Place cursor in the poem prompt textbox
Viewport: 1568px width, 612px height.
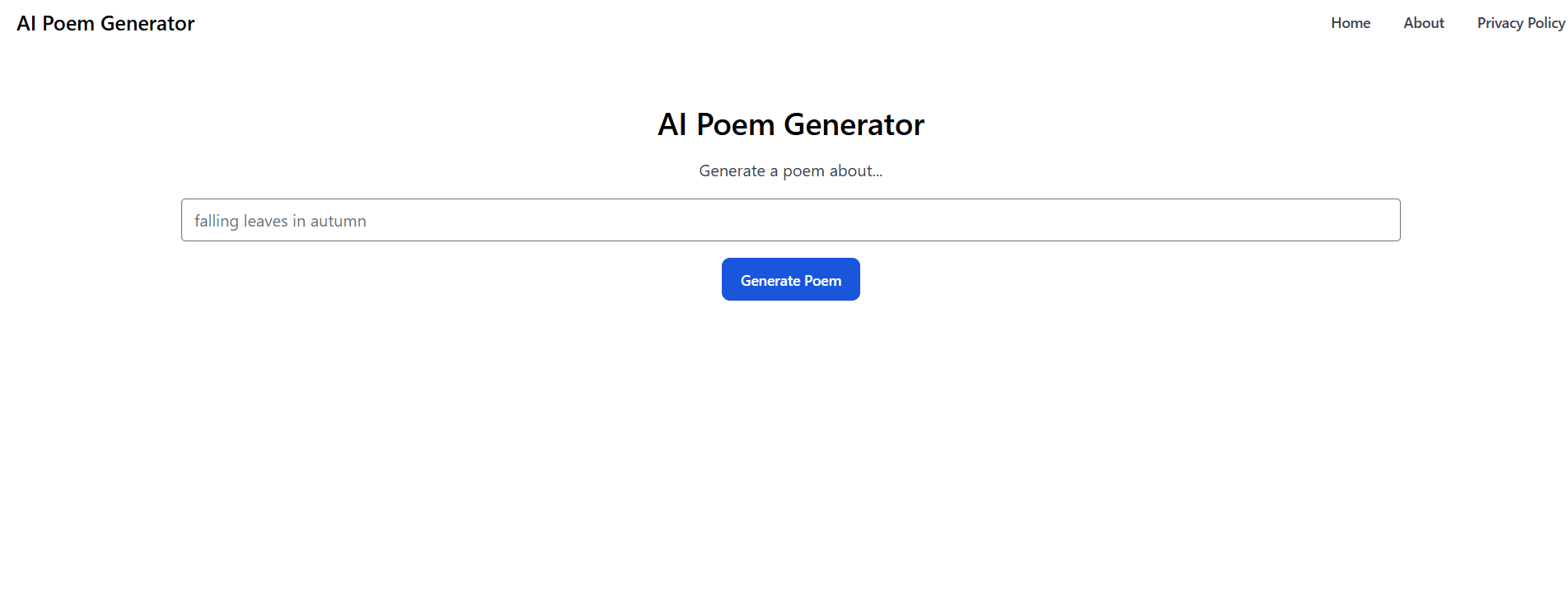pyautogui.click(x=790, y=220)
